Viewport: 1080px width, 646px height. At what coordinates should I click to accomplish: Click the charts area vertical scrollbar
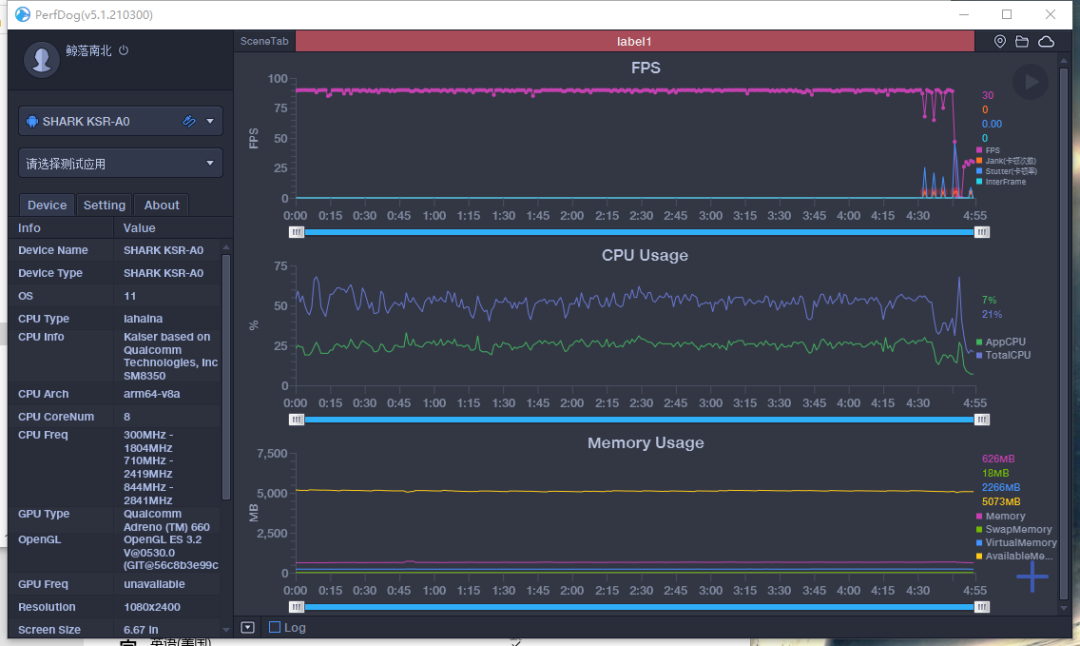pyautogui.click(x=1064, y=331)
